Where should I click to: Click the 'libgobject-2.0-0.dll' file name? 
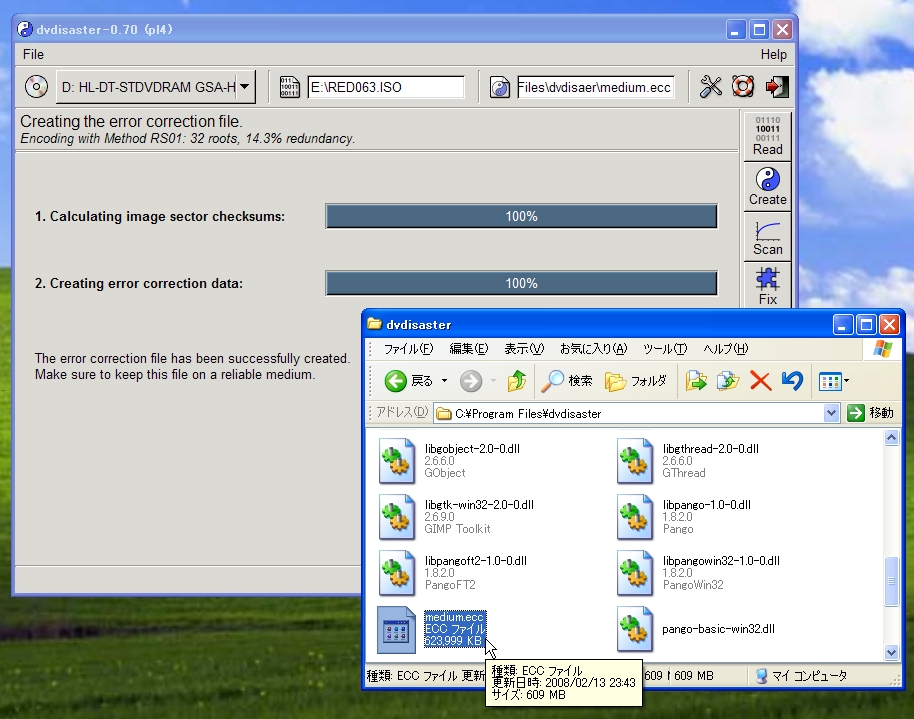pos(472,448)
